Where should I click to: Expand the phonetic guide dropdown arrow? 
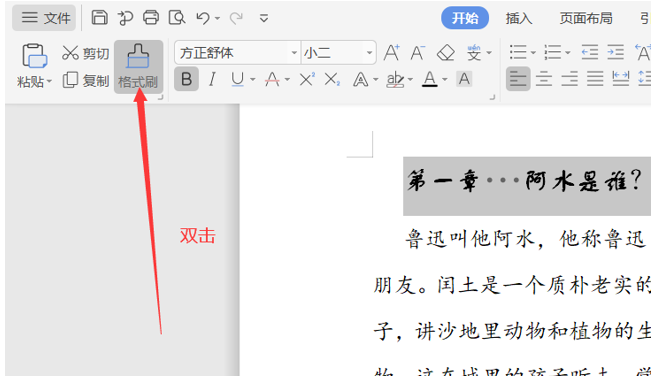(x=489, y=53)
